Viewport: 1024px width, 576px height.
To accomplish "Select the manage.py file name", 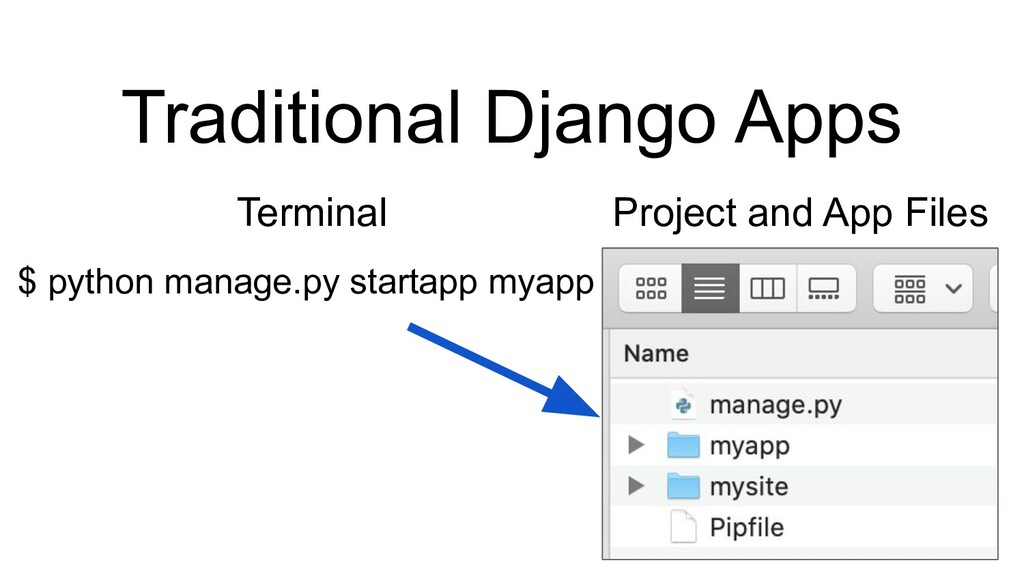I will coord(776,406).
